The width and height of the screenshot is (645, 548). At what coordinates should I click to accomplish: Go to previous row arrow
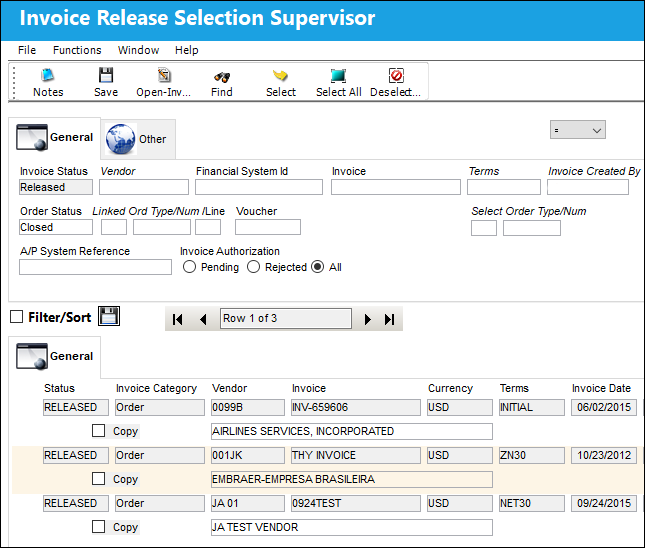pos(203,319)
